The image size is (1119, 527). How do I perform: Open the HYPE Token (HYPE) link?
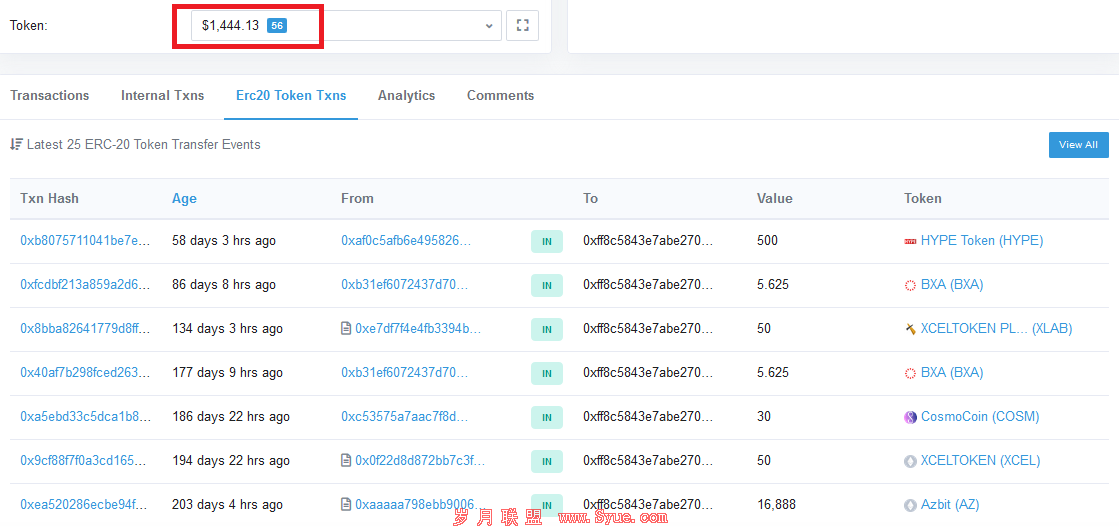tap(982, 241)
